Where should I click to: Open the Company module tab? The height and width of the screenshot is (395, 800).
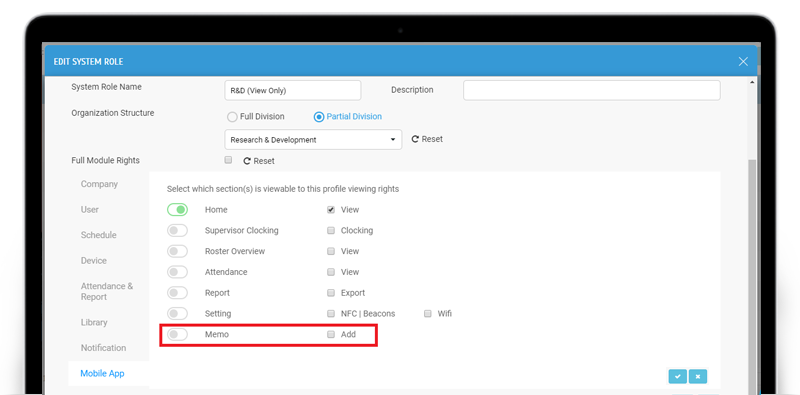pyautogui.click(x=99, y=184)
